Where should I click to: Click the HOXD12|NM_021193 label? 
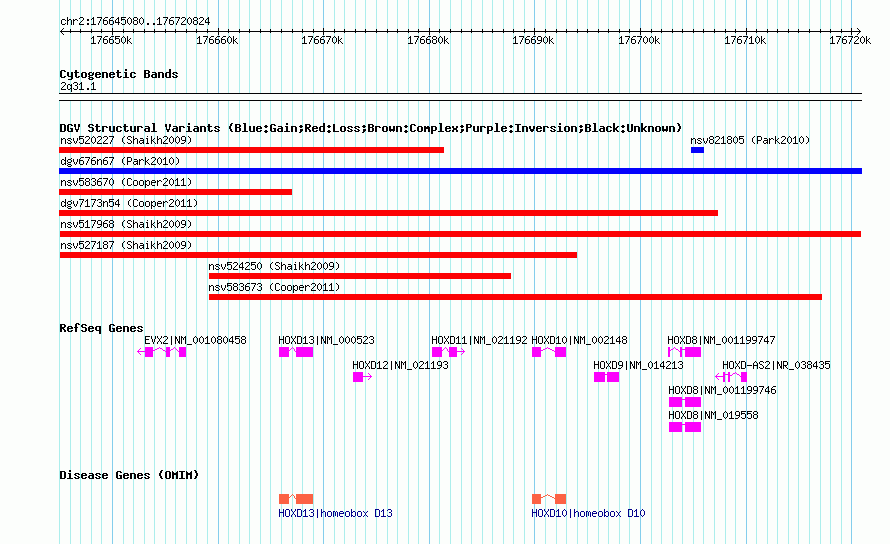pyautogui.click(x=400, y=365)
